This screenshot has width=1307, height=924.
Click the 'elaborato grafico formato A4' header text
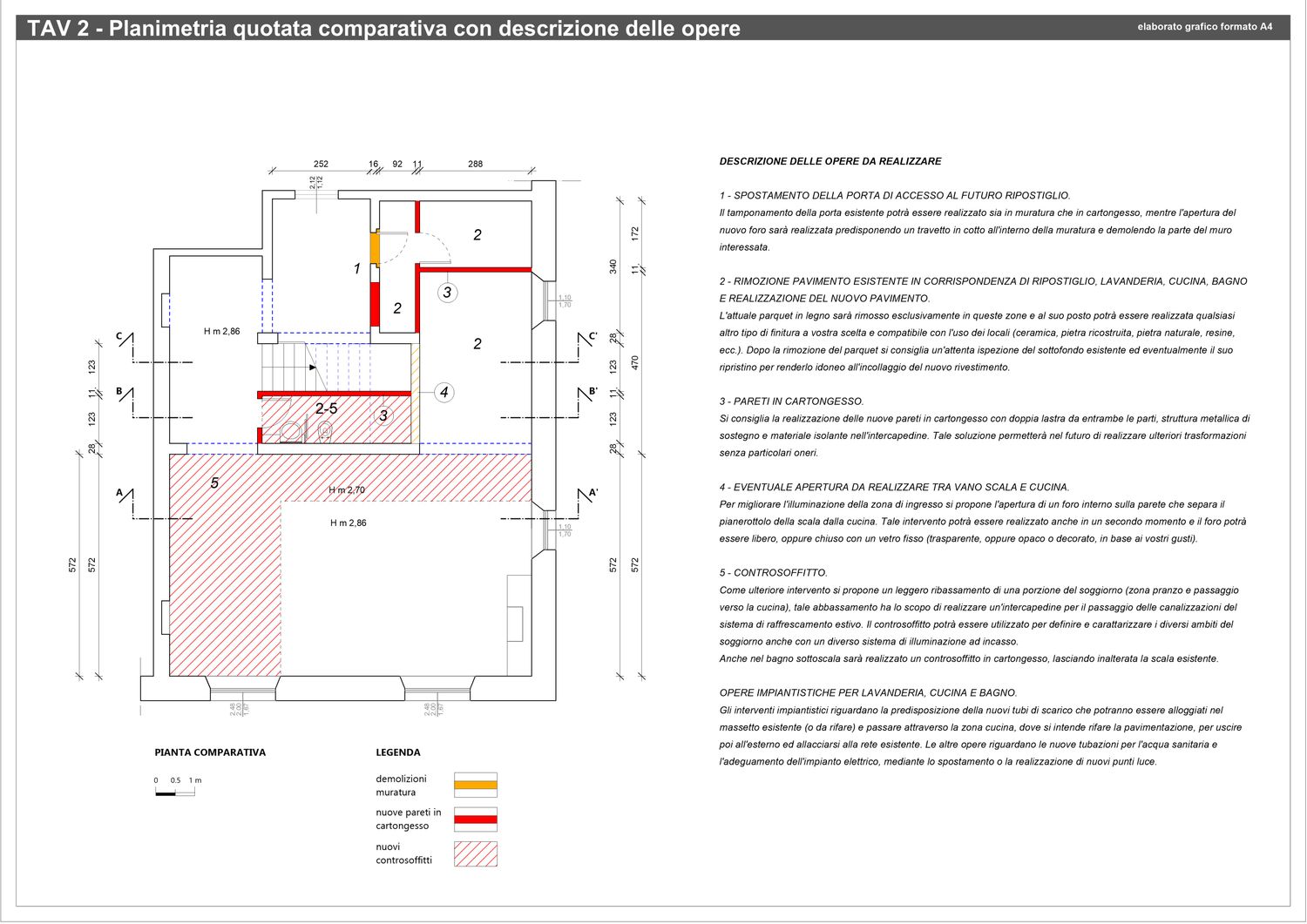[1204, 27]
